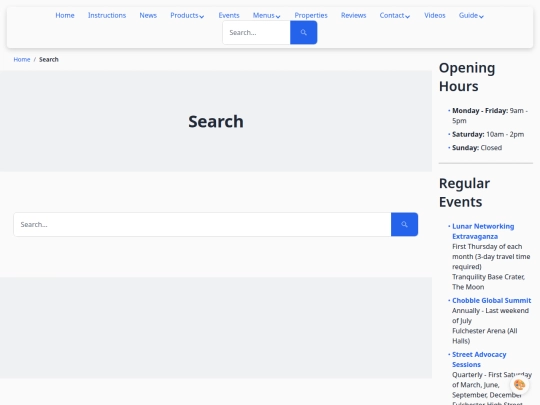Screen dimensions: 540x405
Task: Focus the header search input field
Action: tap(257, 32)
